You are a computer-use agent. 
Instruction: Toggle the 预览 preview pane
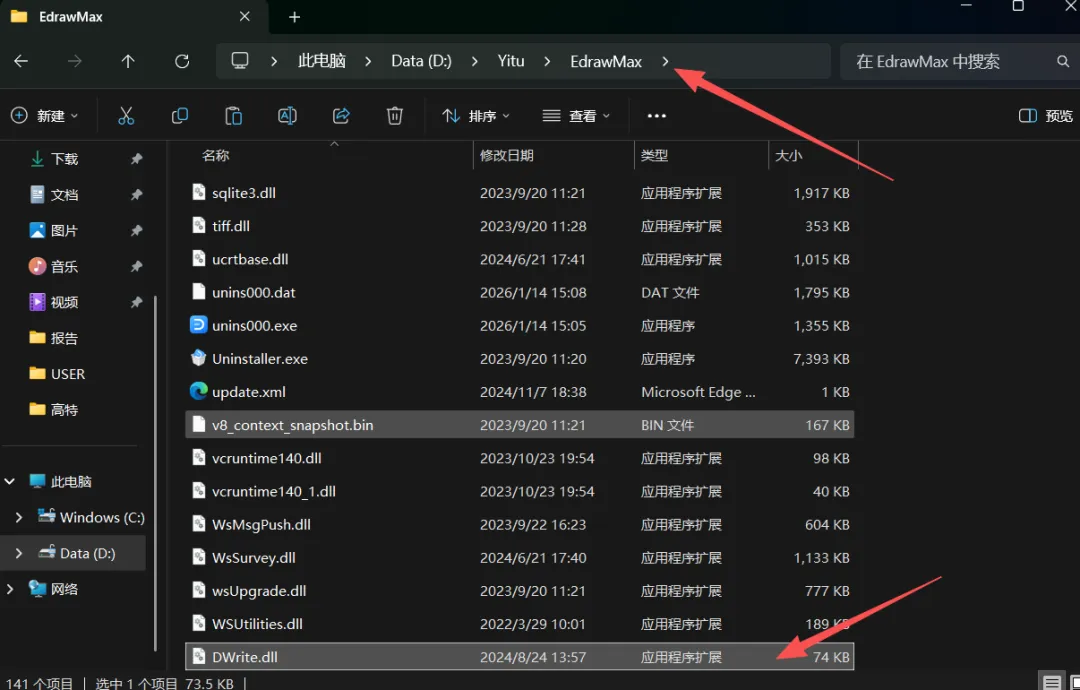[1045, 116]
